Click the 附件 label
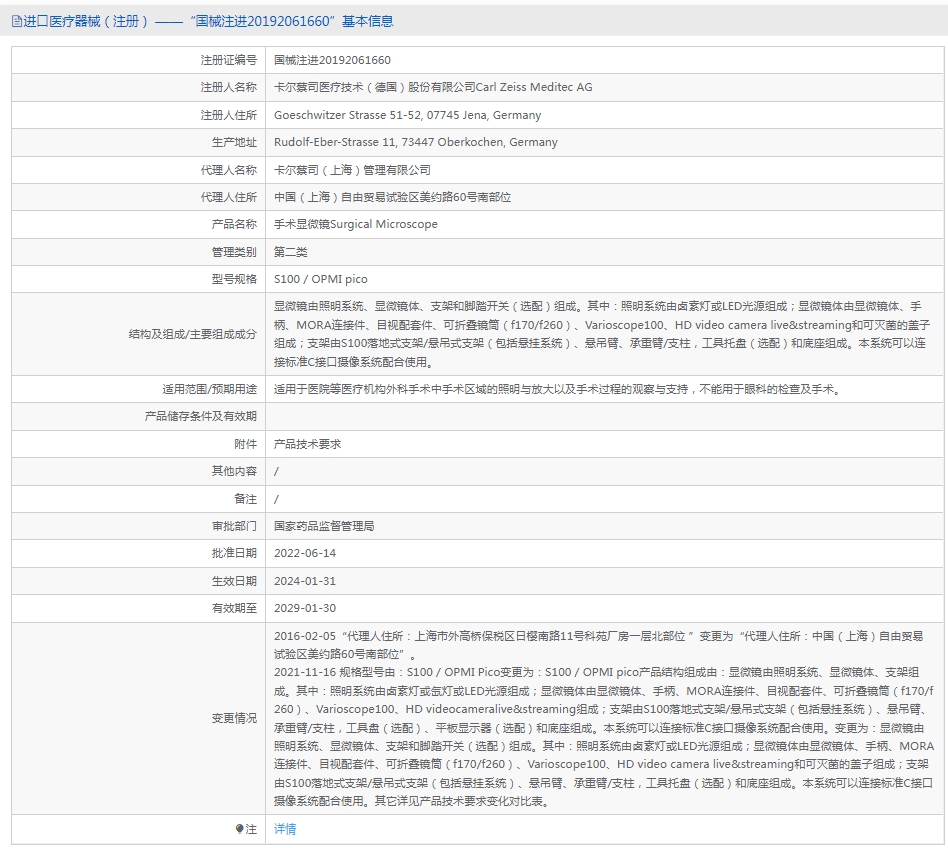Screen dimensions: 948x848 pyautogui.click(x=245, y=444)
